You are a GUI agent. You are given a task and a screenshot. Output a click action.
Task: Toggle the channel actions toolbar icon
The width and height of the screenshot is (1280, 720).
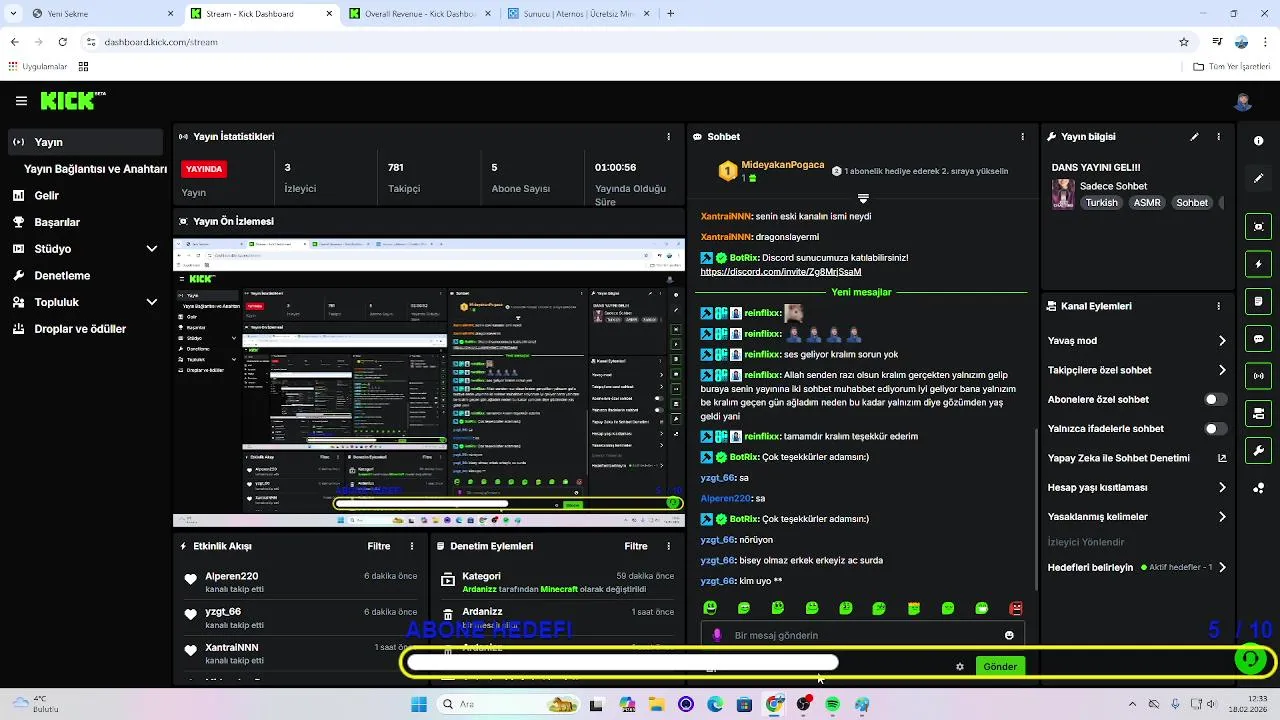coord(1258,413)
